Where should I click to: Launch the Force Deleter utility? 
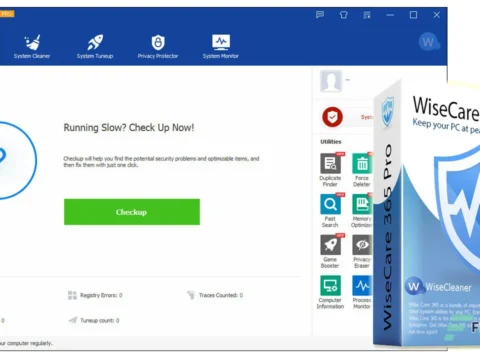362,170
